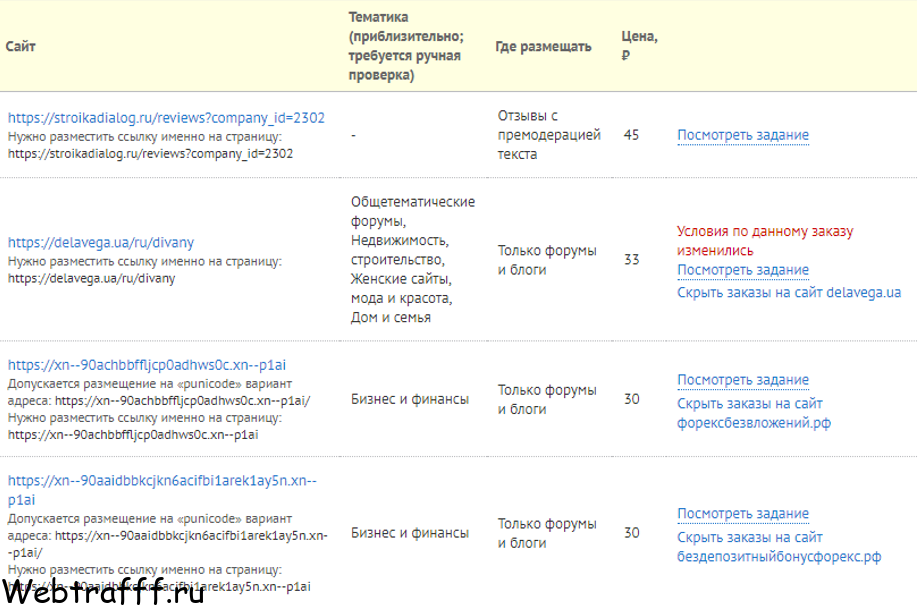Click the Отзывы с премодерацией текста cell
Viewport: 918px width, 606px height.
[x=549, y=135]
